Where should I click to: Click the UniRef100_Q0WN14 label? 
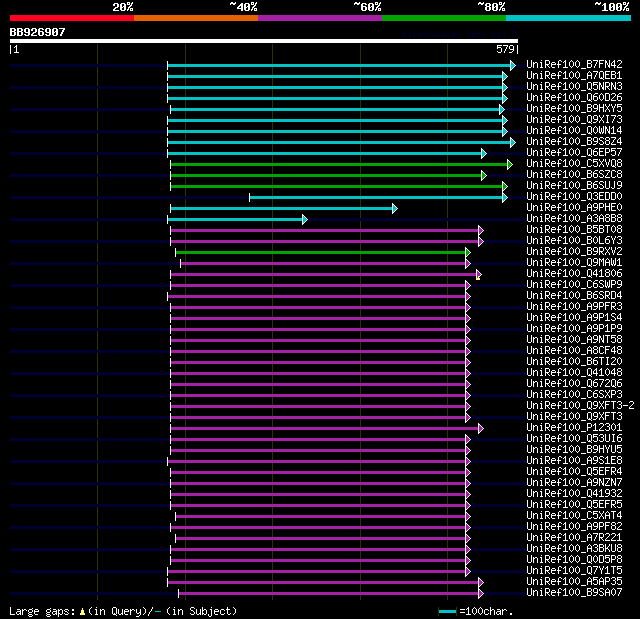(x=574, y=131)
